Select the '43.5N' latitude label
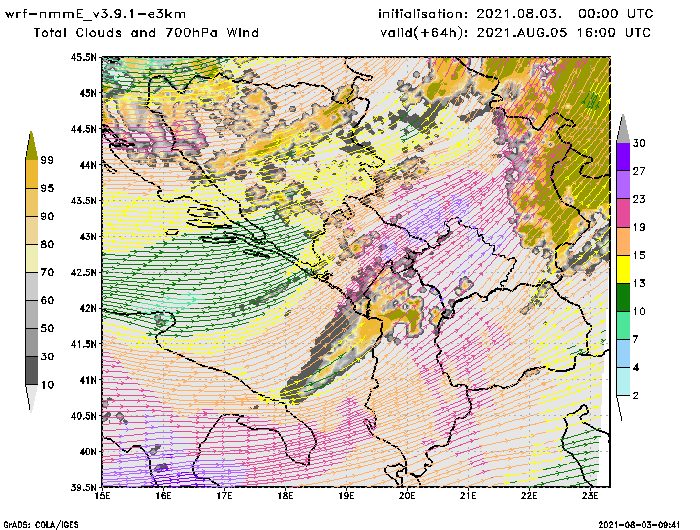Viewport: 700px width, 530px height. pos(83,200)
